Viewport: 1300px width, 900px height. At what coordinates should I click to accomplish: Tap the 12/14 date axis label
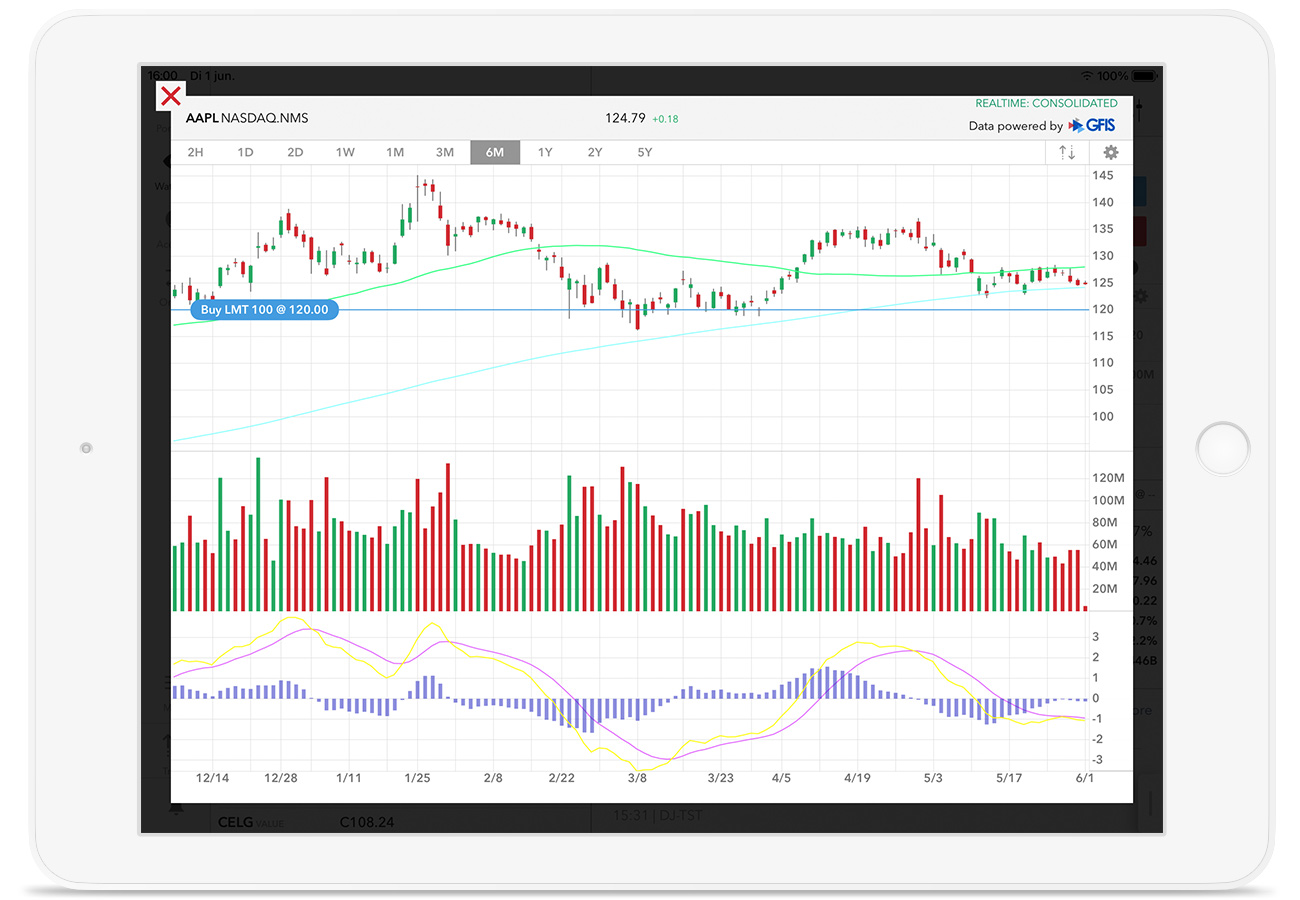click(212, 778)
